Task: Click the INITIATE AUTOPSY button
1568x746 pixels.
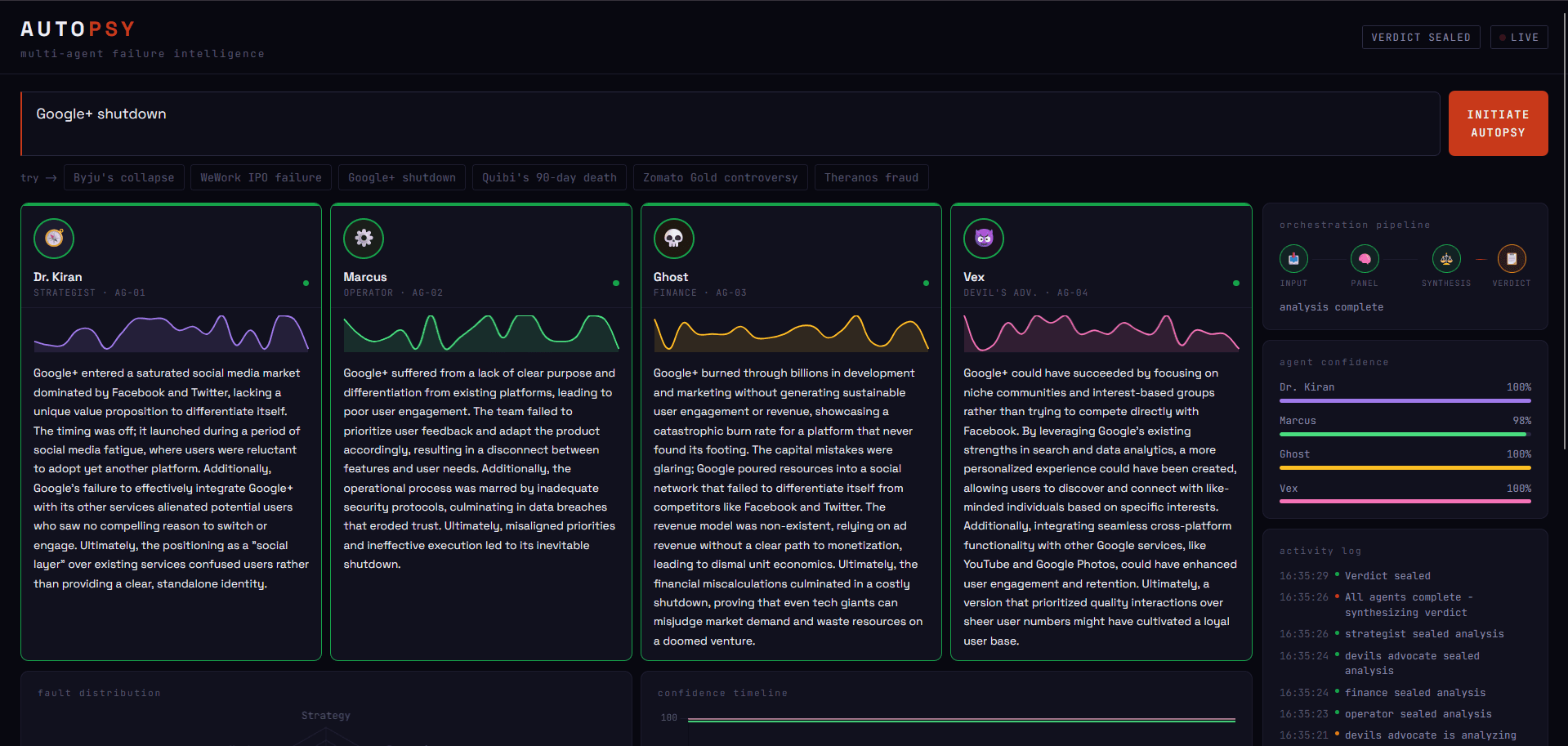Action: click(1498, 123)
